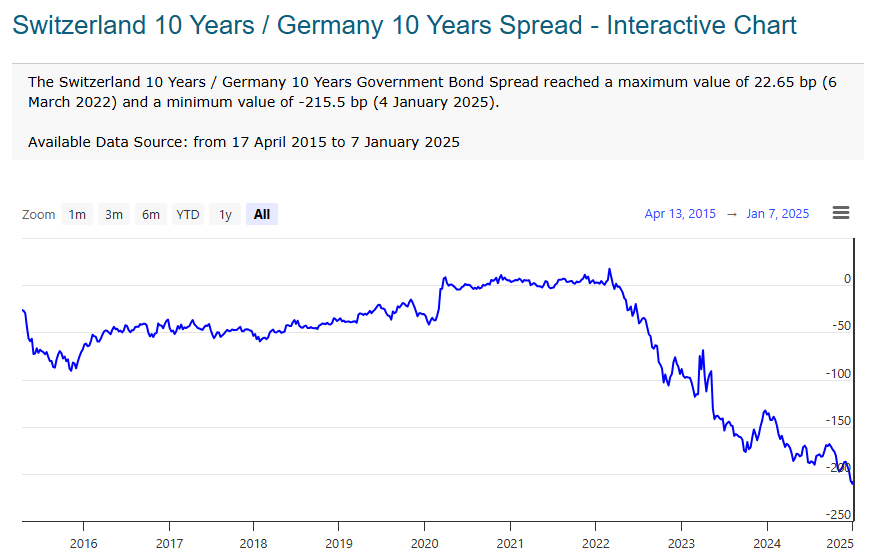
Task: Click the 2016 x-axis label
Action: point(83,542)
